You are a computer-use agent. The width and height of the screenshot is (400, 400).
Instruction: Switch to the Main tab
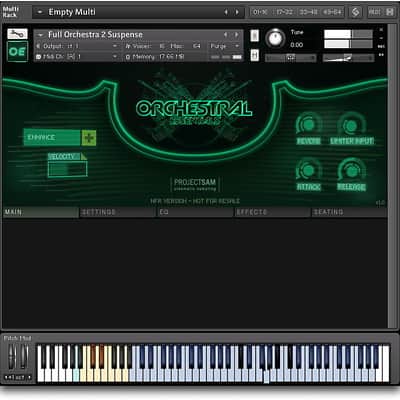coord(41,212)
